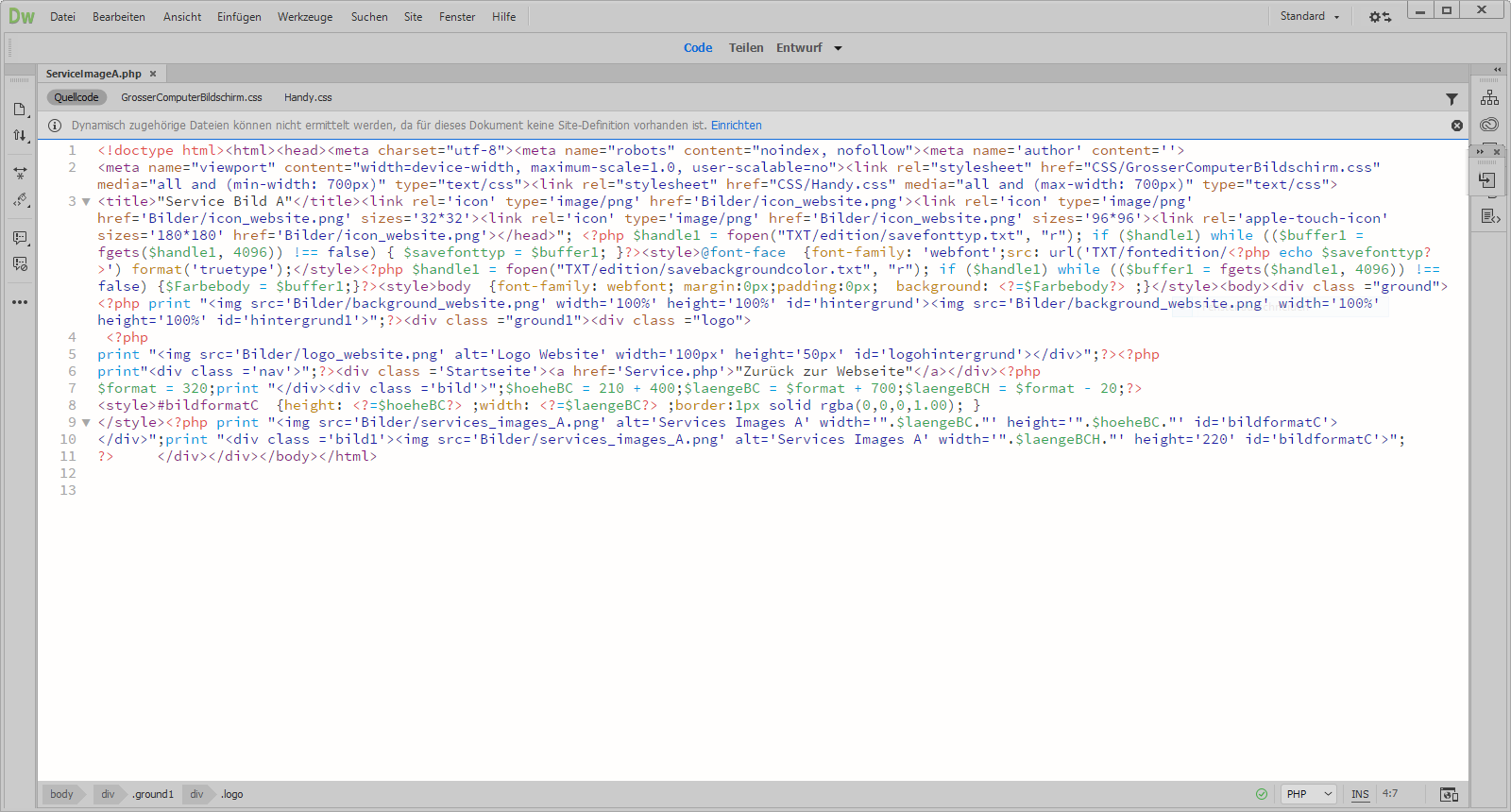Remove comment using crossed bubble icon

click(20, 264)
